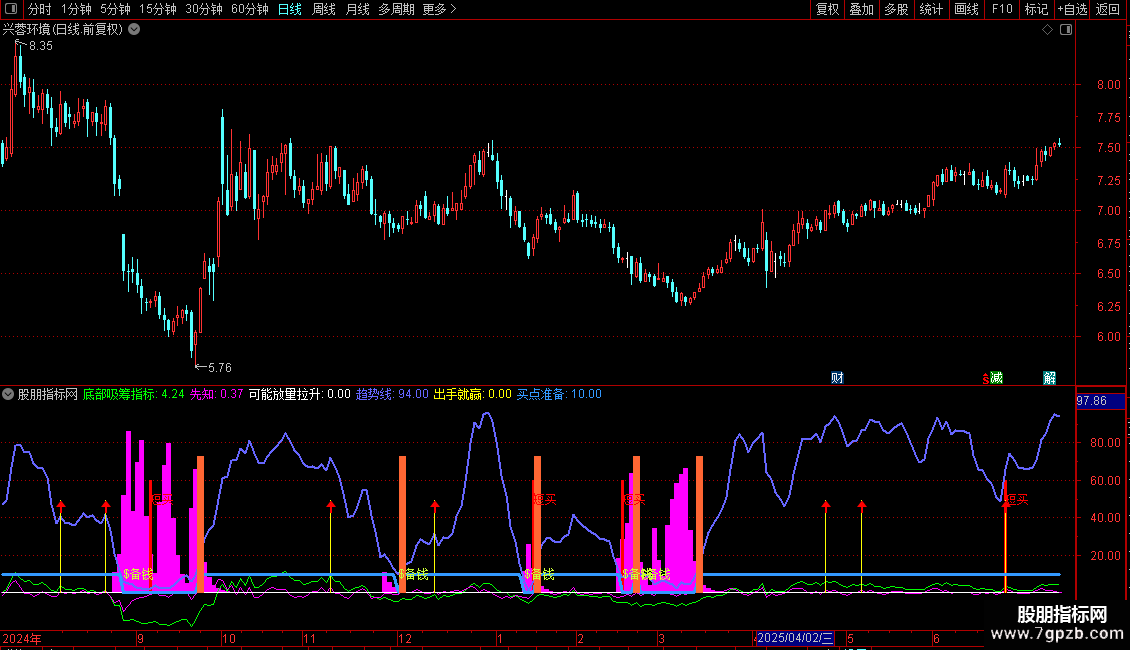The image size is (1130, 650).
Task: Select the 60分钟 period tab
Action: click(x=250, y=10)
